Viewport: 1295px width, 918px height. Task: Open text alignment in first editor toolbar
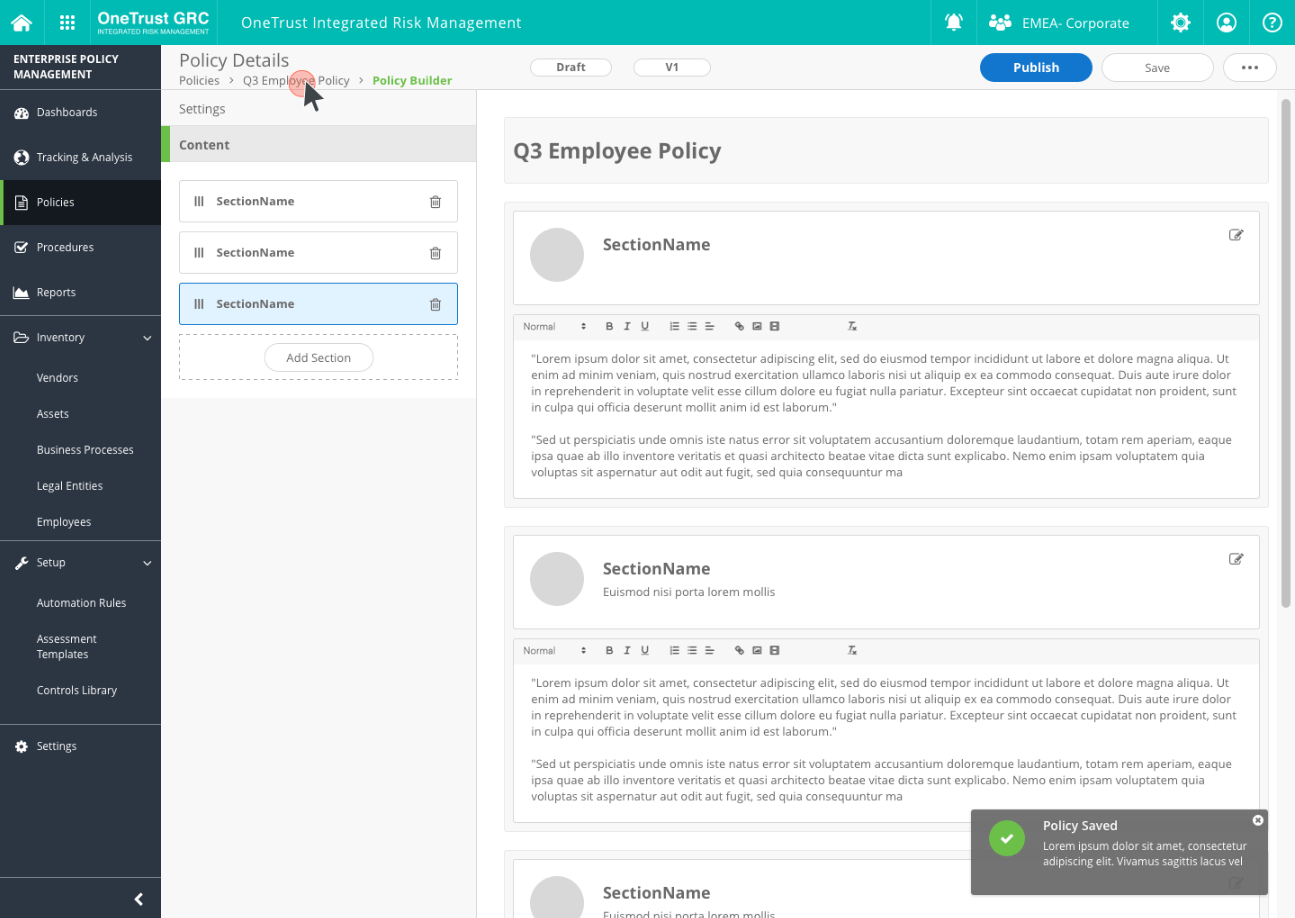pyautogui.click(x=709, y=327)
